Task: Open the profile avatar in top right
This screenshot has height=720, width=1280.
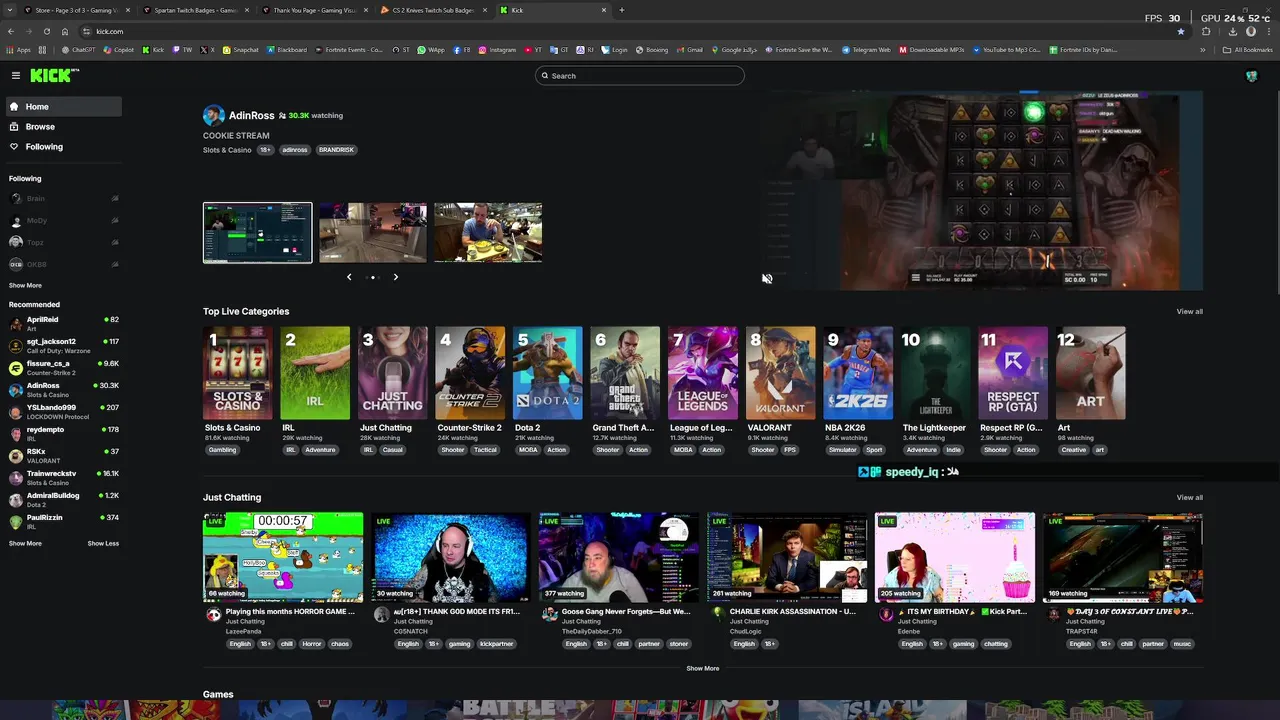Action: click(x=1251, y=76)
